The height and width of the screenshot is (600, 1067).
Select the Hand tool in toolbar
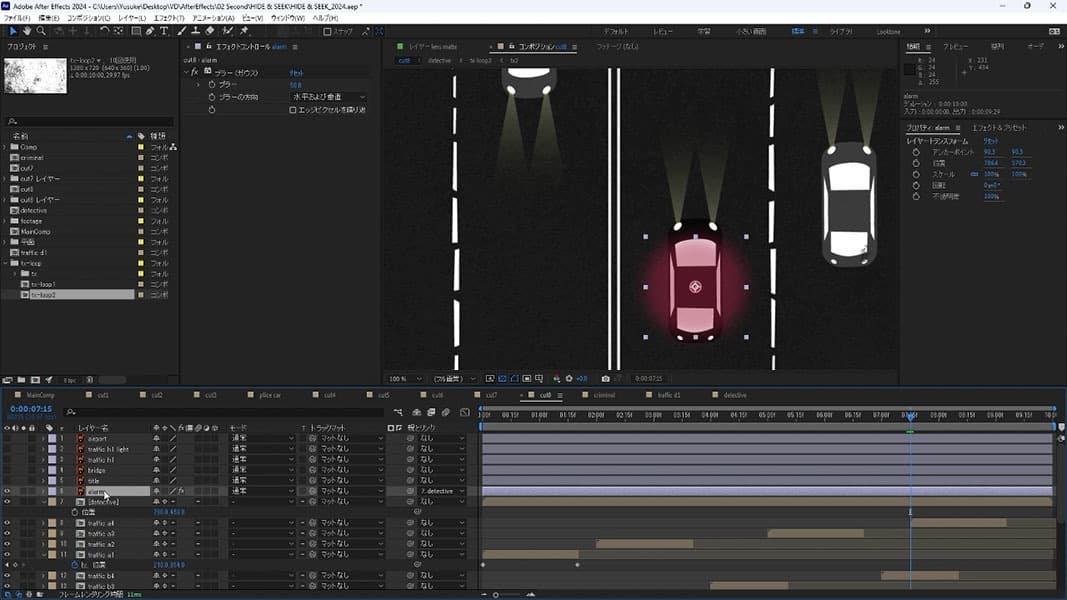click(x=27, y=31)
